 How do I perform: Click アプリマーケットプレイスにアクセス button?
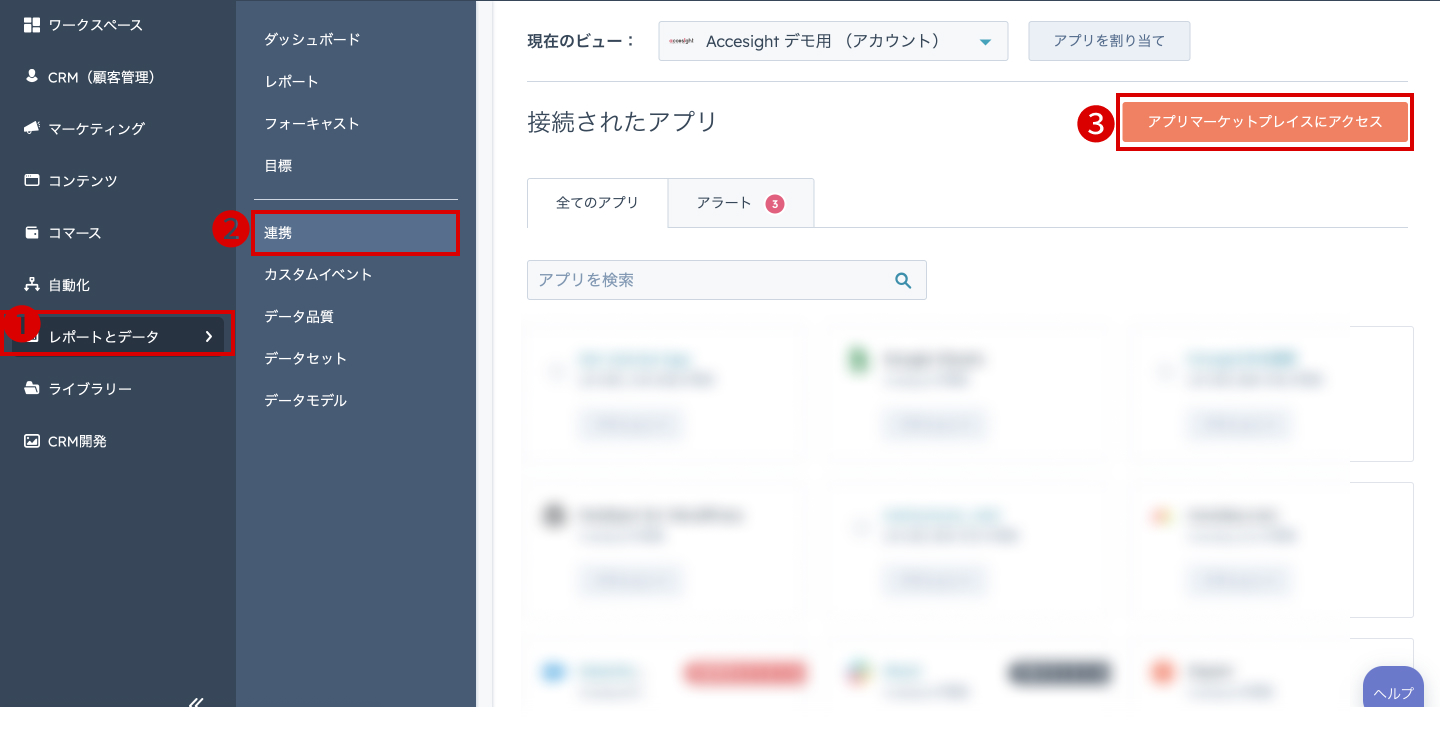tap(1265, 122)
